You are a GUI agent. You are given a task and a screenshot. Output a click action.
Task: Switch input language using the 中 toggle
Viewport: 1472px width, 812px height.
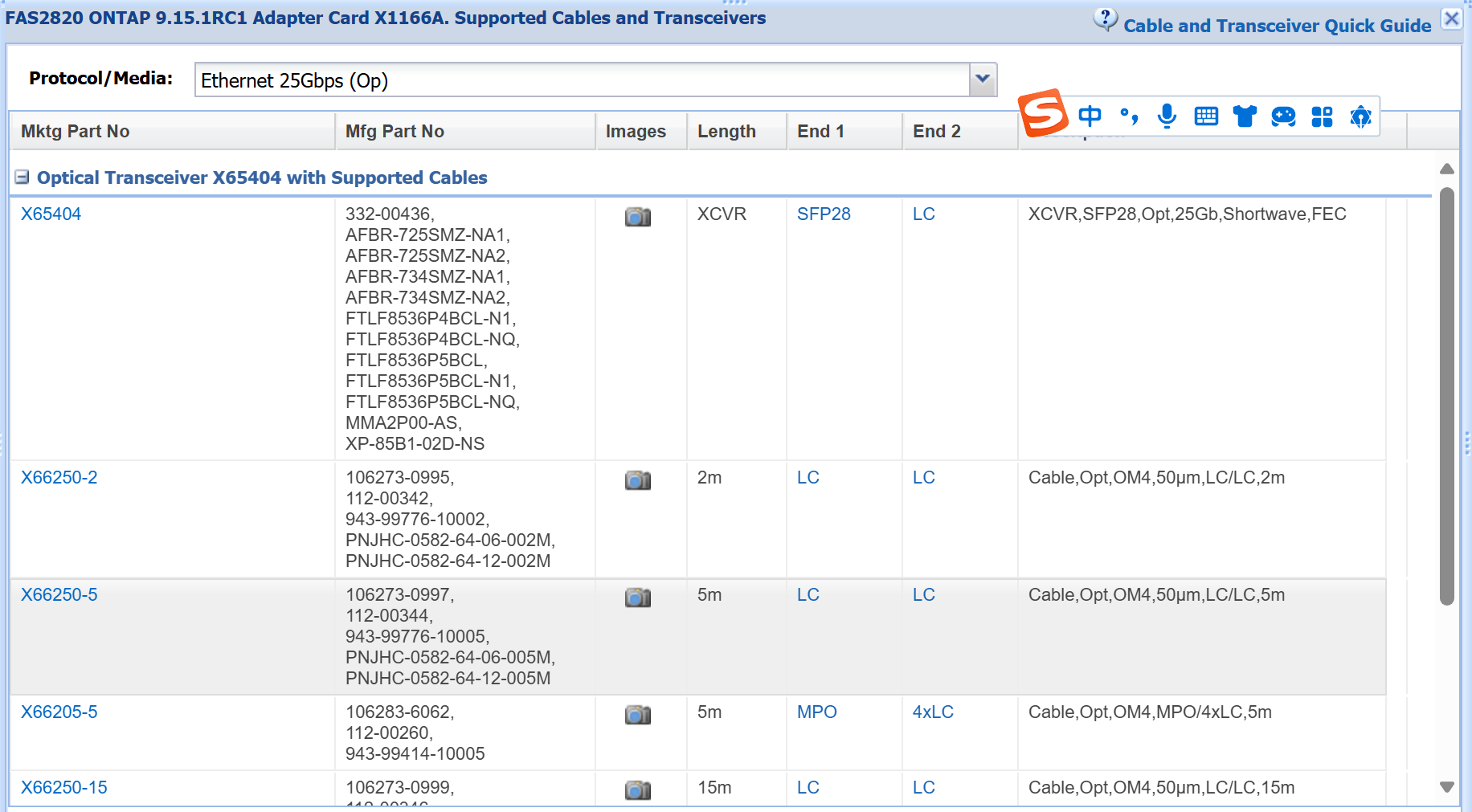point(1090,116)
